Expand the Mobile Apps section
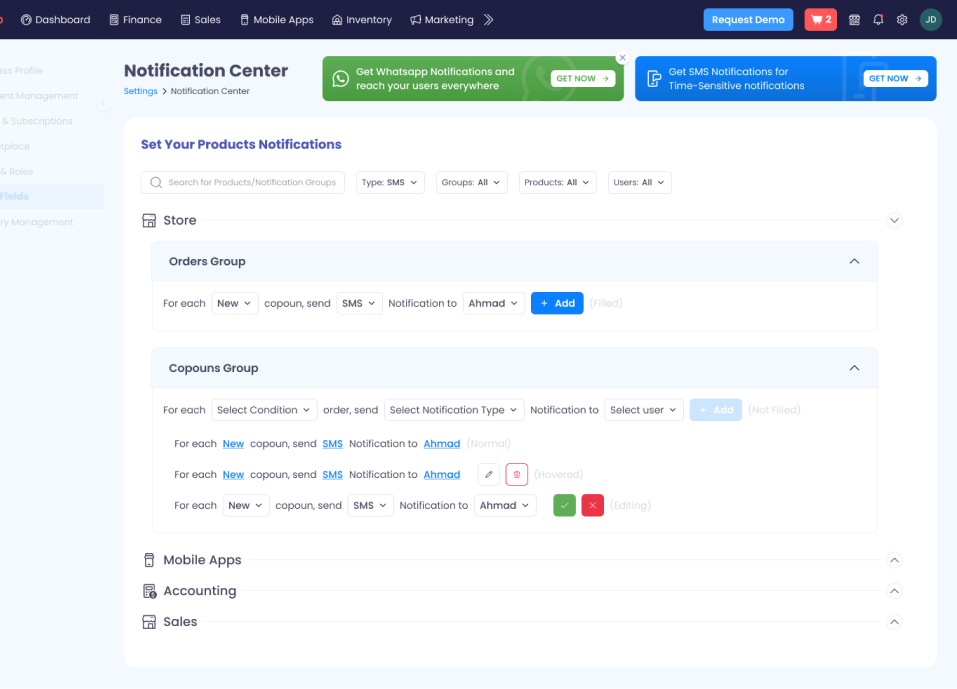Screen dimensions: 957x689 (894, 561)
